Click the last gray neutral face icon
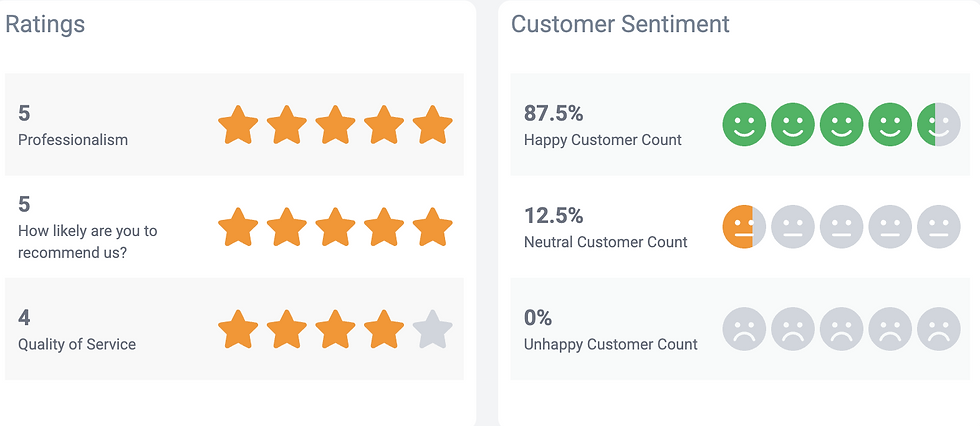 click(938, 227)
